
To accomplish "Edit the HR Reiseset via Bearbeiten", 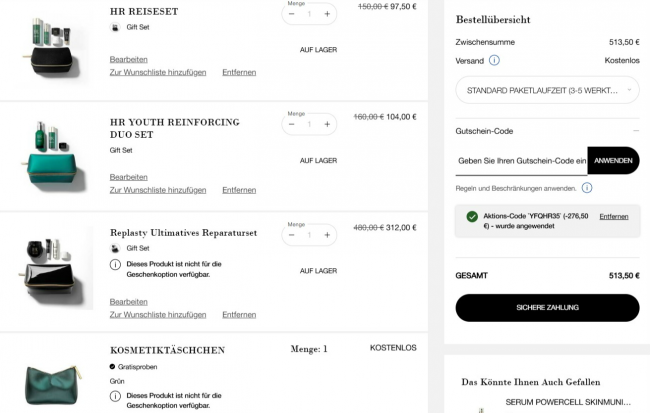I will click(129, 59).
